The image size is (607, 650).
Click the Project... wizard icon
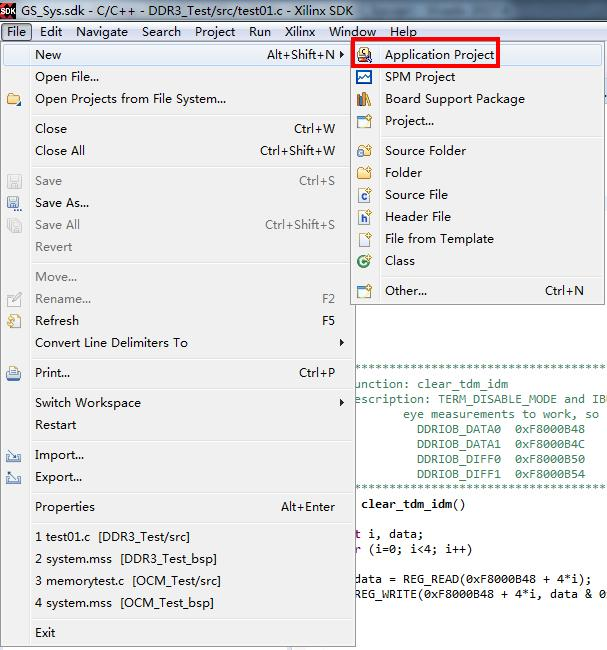click(364, 121)
